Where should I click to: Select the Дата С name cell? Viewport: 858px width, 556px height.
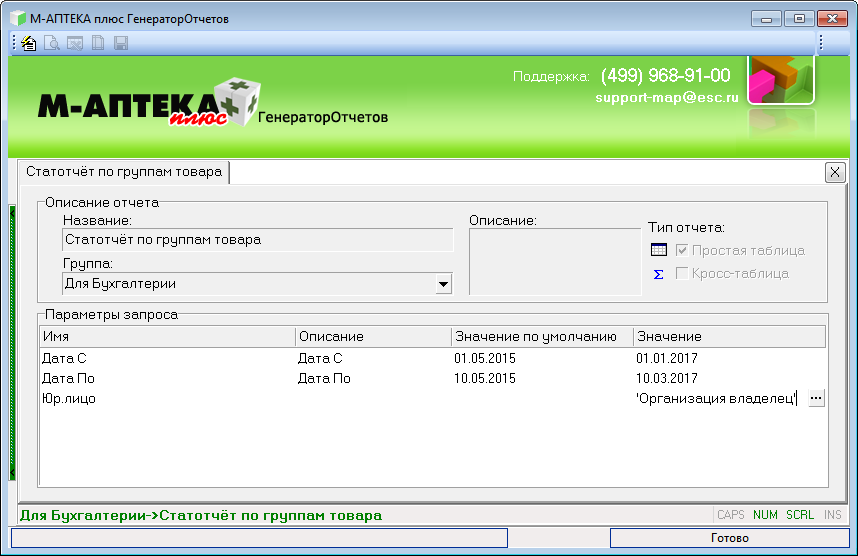(x=64, y=358)
